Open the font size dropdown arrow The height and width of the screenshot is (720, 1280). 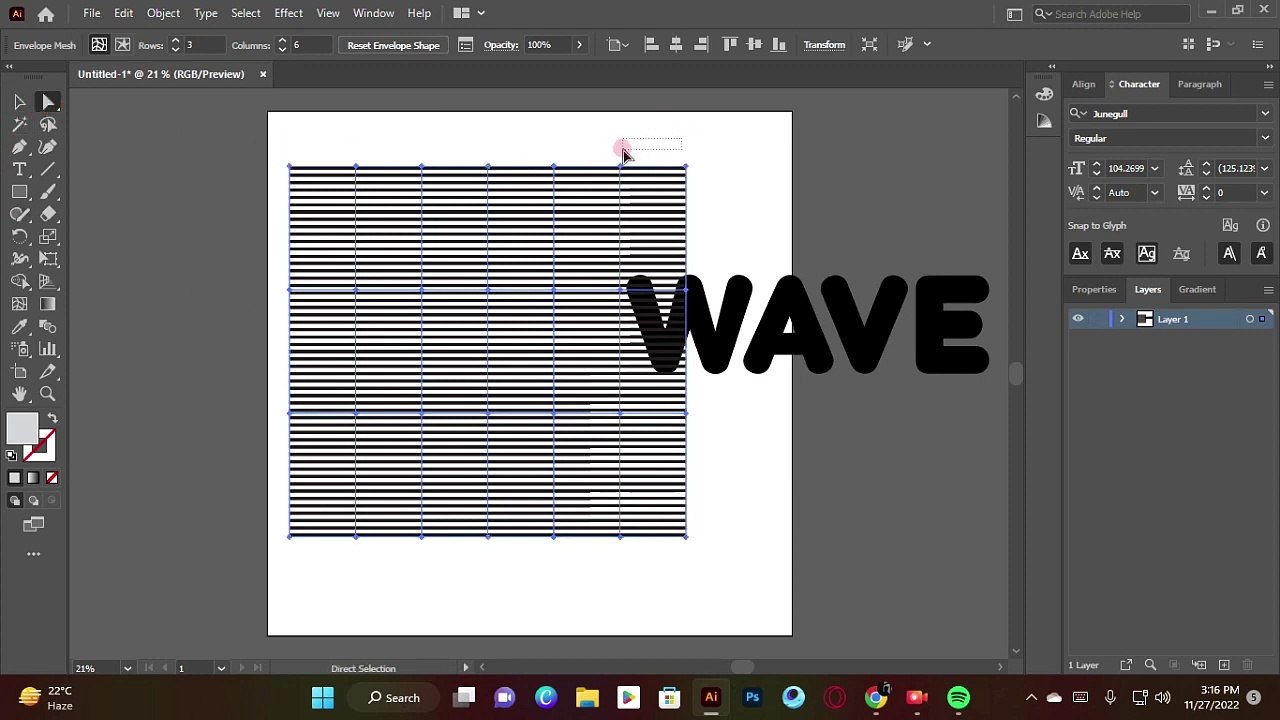[x=1155, y=168]
